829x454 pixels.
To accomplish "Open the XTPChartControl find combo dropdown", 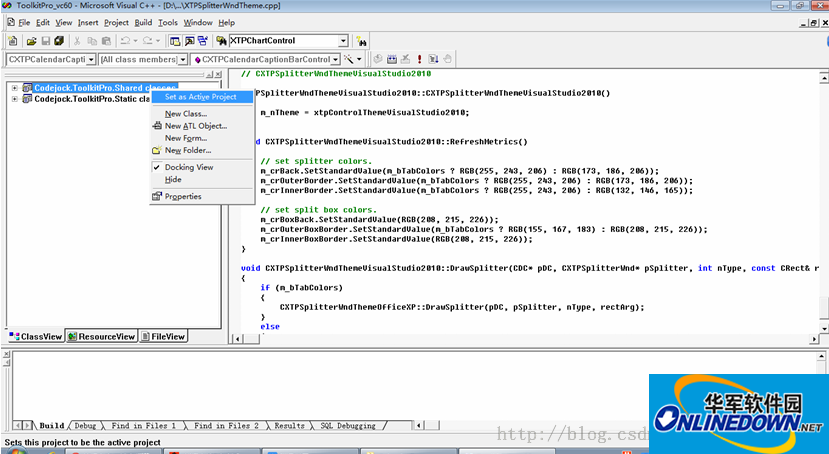I will (343, 41).
